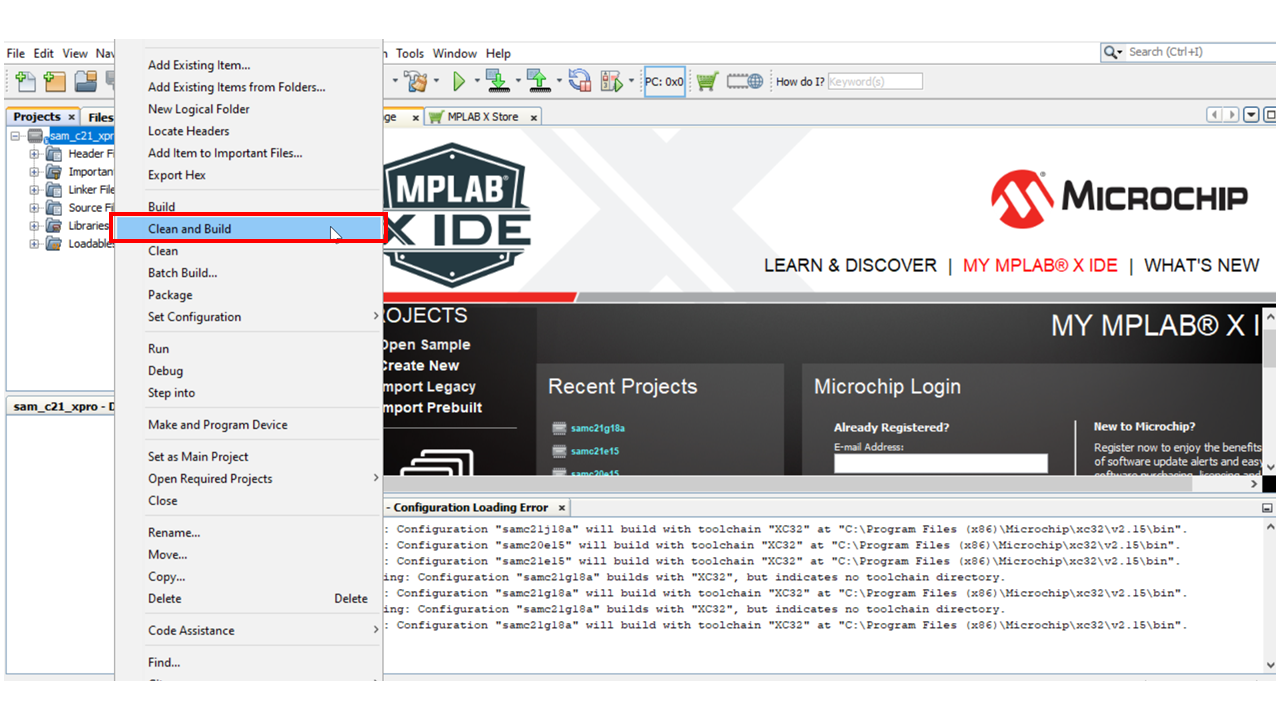
Task: Click the MY MPLAB X IDE link
Action: tap(1040, 265)
